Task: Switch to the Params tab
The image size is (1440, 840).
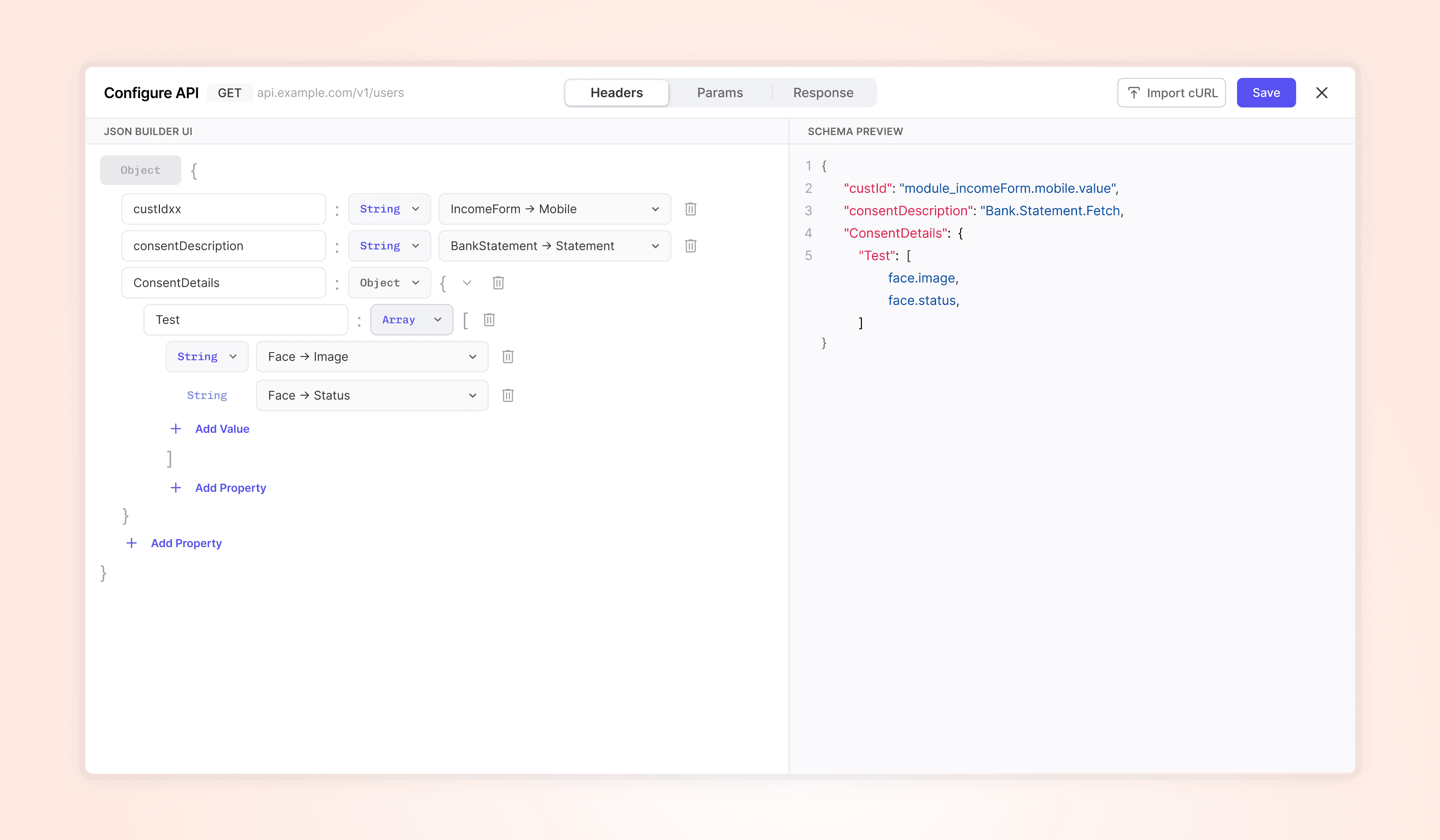Action: [720, 93]
